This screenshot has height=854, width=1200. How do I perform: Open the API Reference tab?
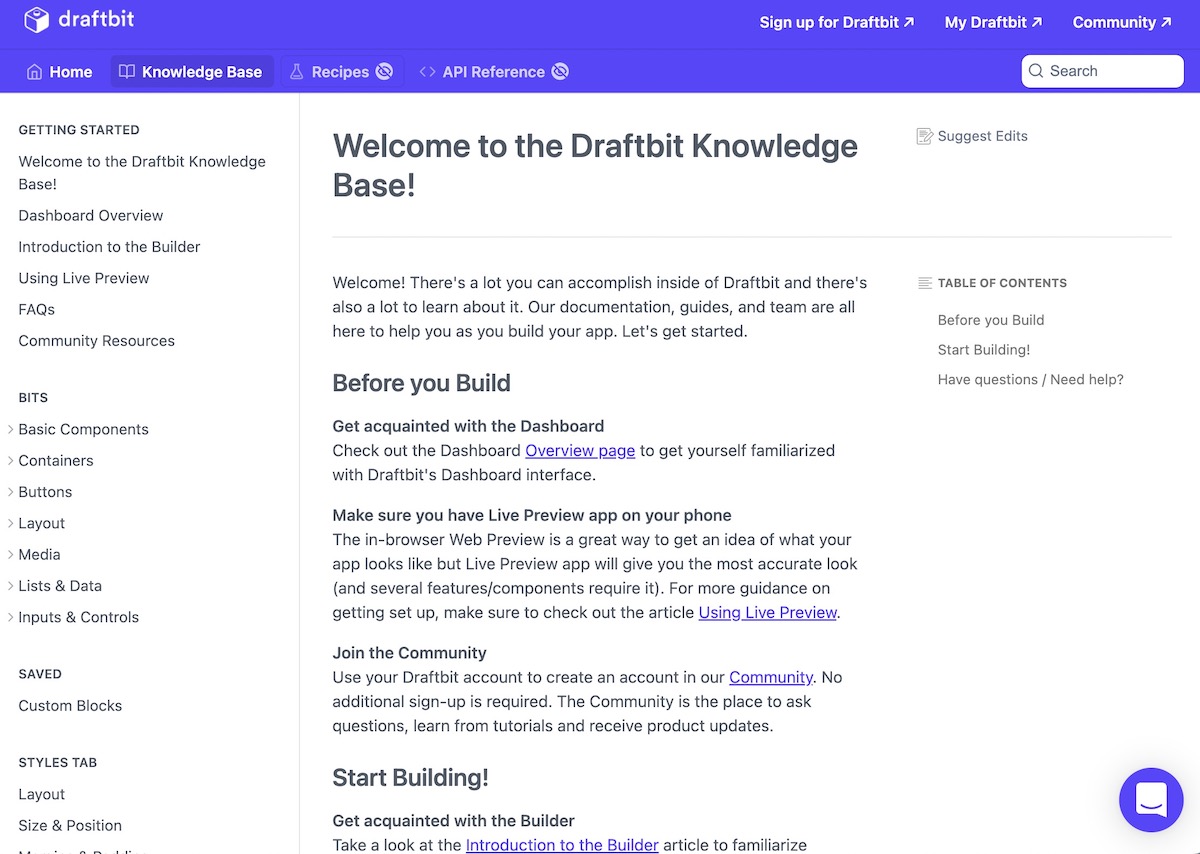point(494,72)
